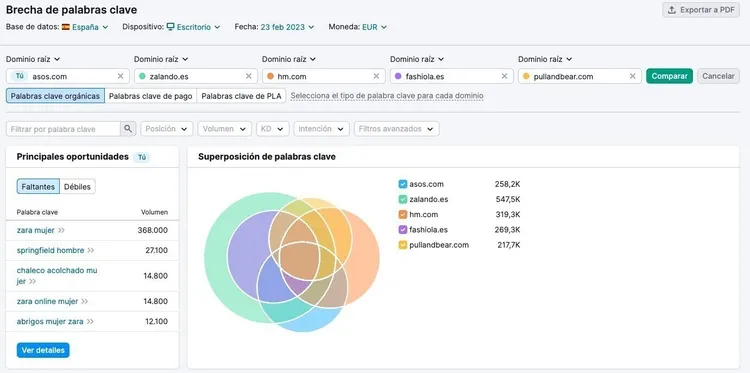Click the yellow pullandbear.com color dot
The image size is (750, 373).
(526, 76)
